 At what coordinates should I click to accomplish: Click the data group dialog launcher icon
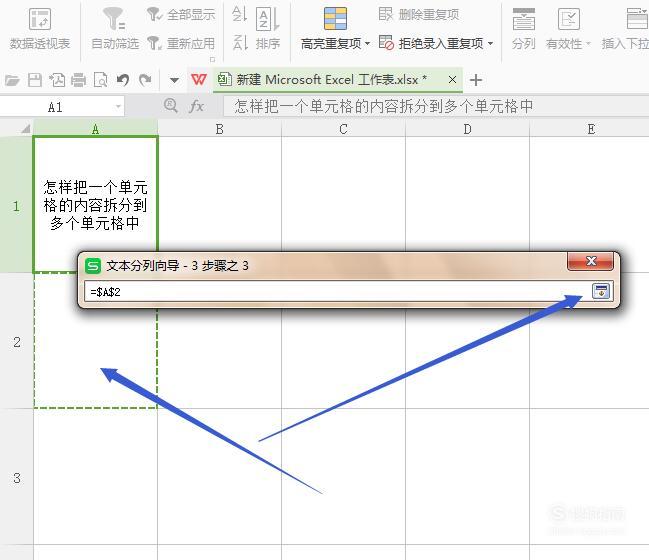pos(212,59)
